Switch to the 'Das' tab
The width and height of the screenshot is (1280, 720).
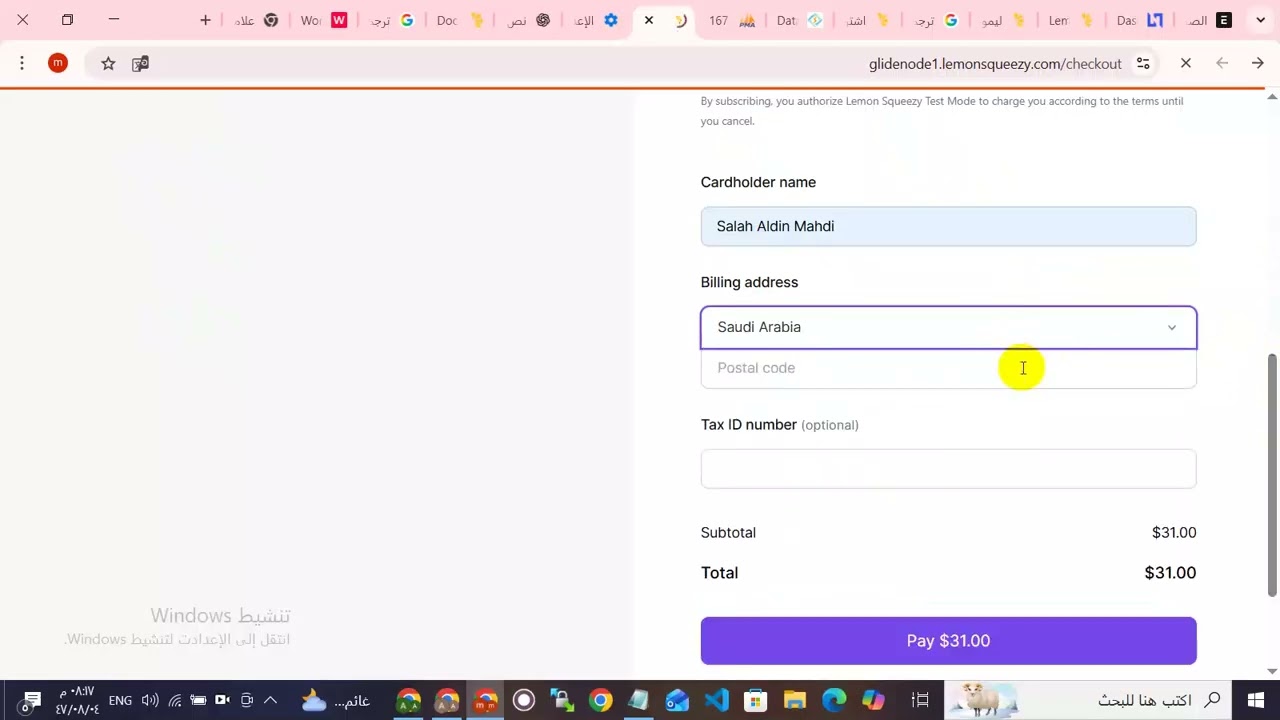(x=1140, y=20)
